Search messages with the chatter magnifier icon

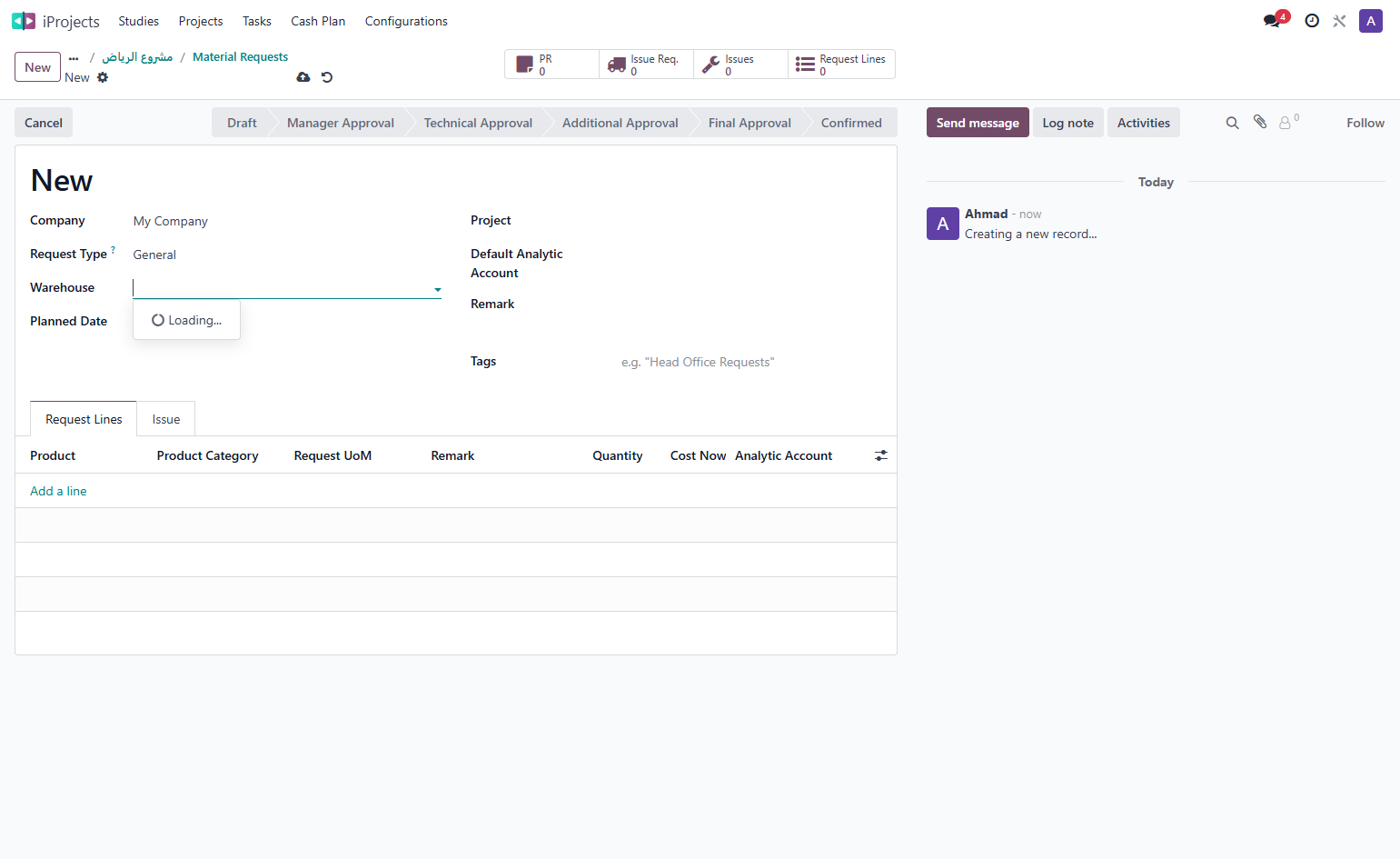pyautogui.click(x=1232, y=123)
